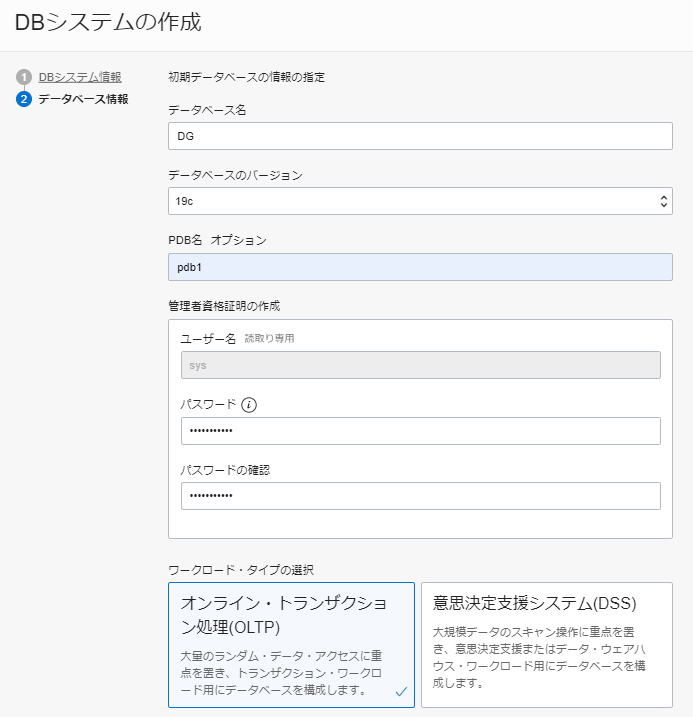Click the OLTP selected checkmark icon
This screenshot has width=693, height=717.
click(400, 691)
